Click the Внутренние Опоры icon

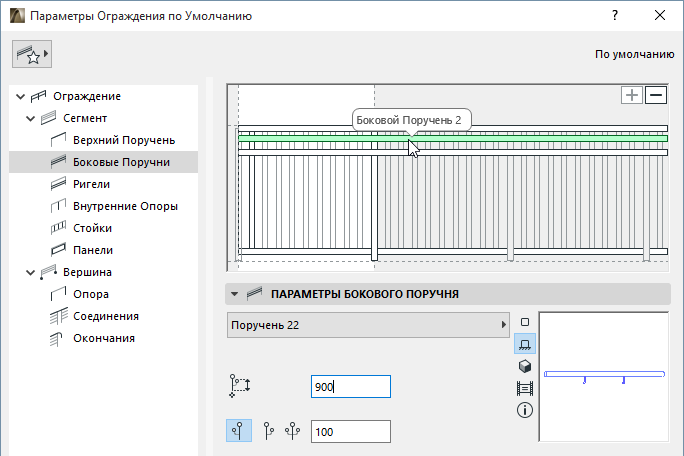click(x=58, y=206)
